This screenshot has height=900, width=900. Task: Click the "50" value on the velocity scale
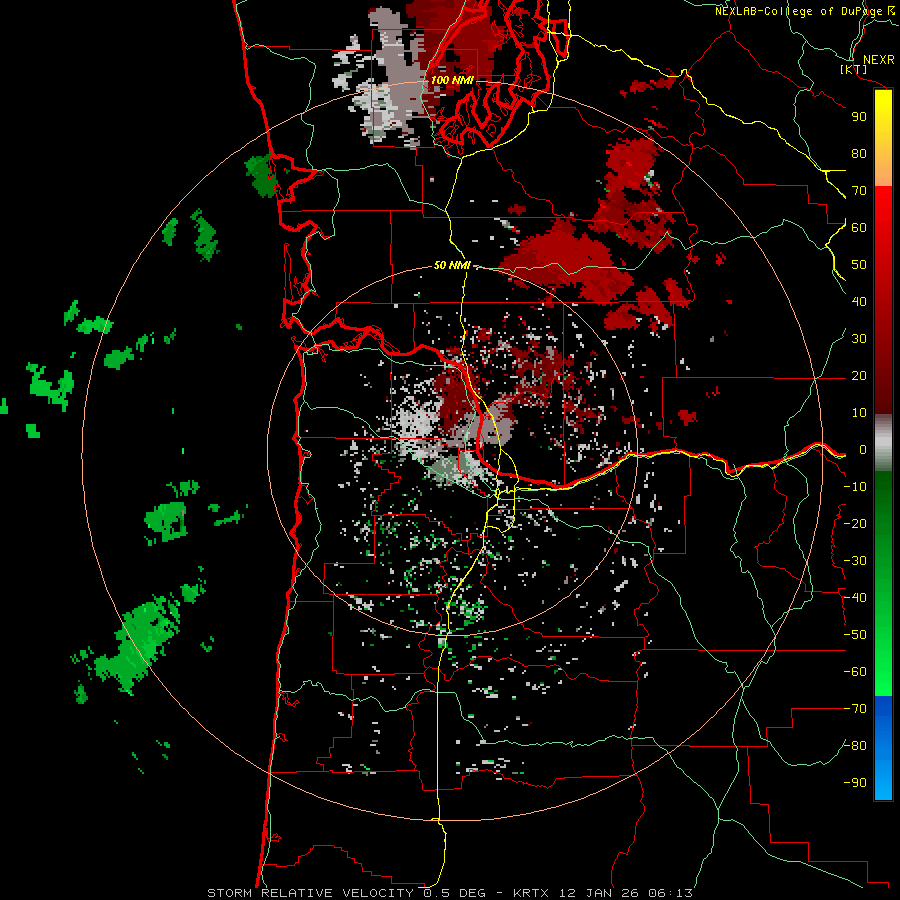pyautogui.click(x=859, y=265)
